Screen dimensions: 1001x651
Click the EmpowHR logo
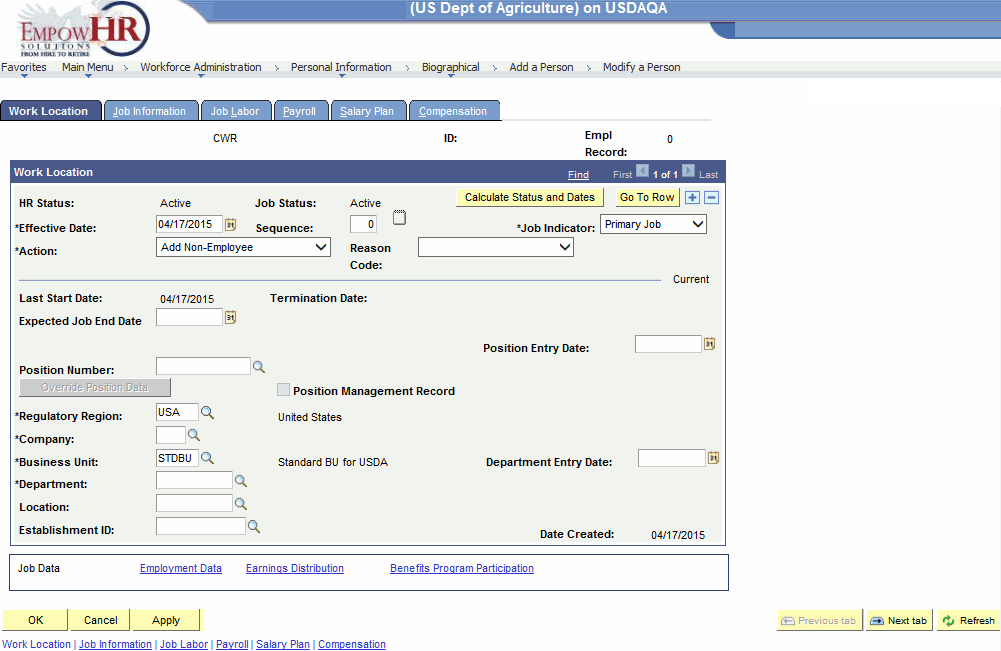click(x=83, y=29)
